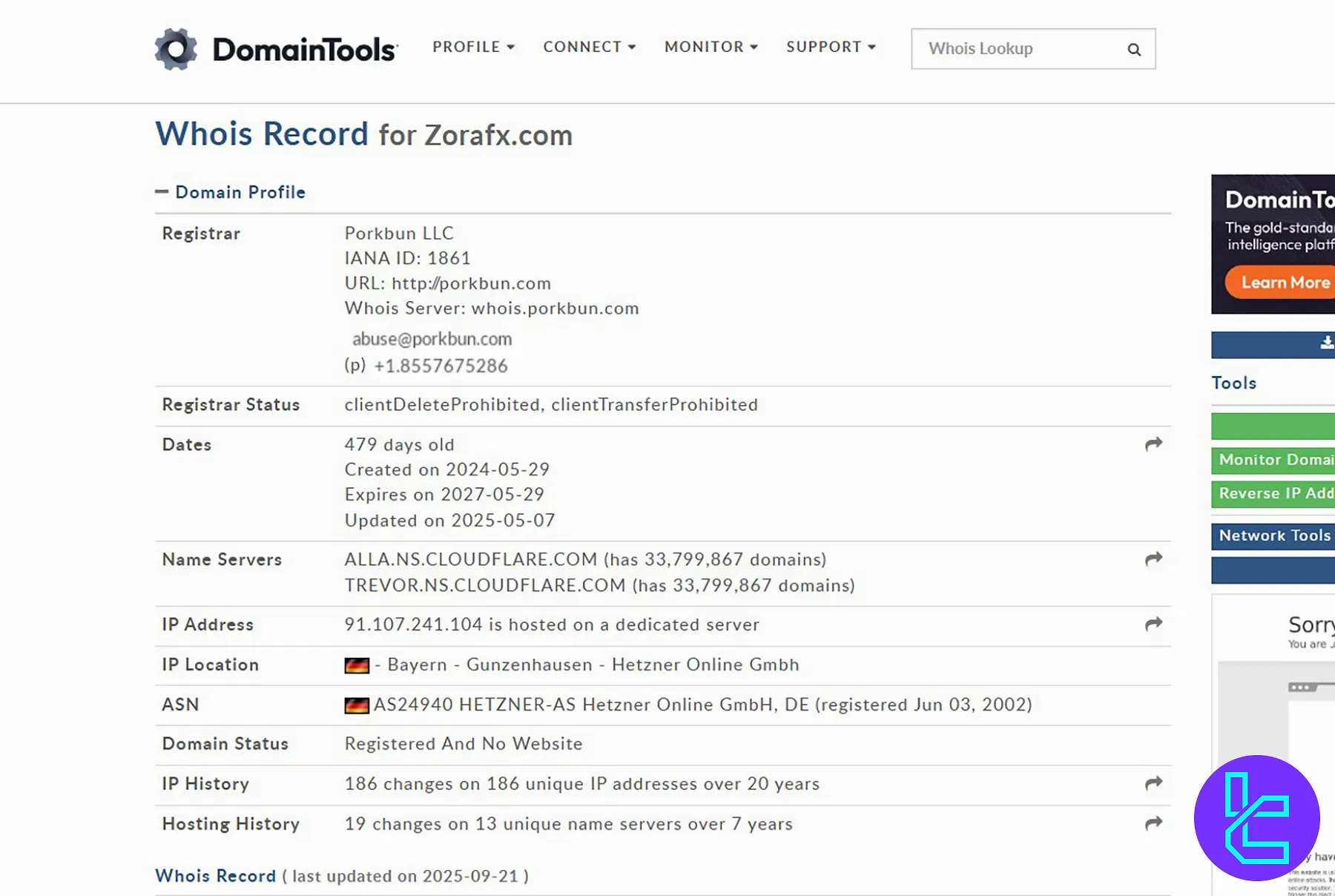Viewport: 1335px width, 896px height.
Task: Click the Whois Lookup search magnifier icon
Action: (x=1134, y=49)
